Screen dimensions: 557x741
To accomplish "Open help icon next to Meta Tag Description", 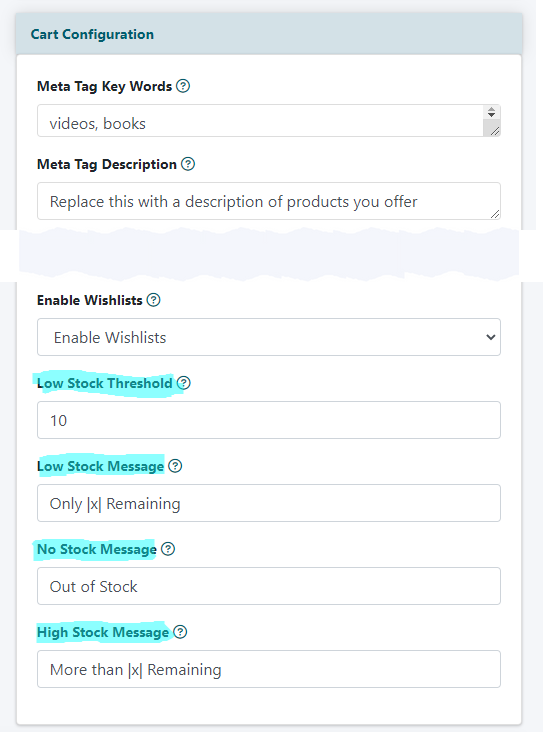I will (188, 164).
